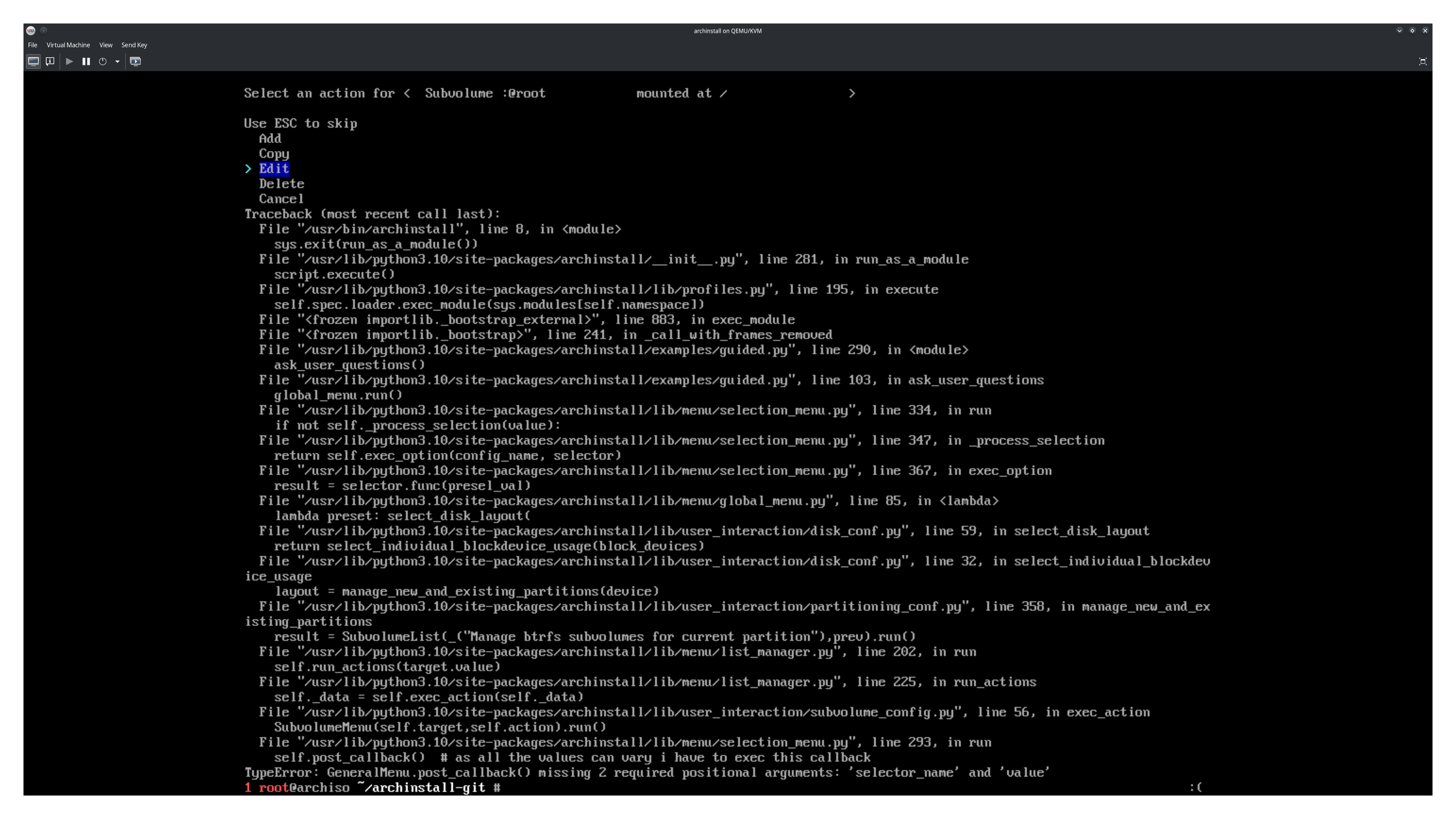The height and width of the screenshot is (819, 1456).
Task: Open the Send Key menu
Action: 134,45
